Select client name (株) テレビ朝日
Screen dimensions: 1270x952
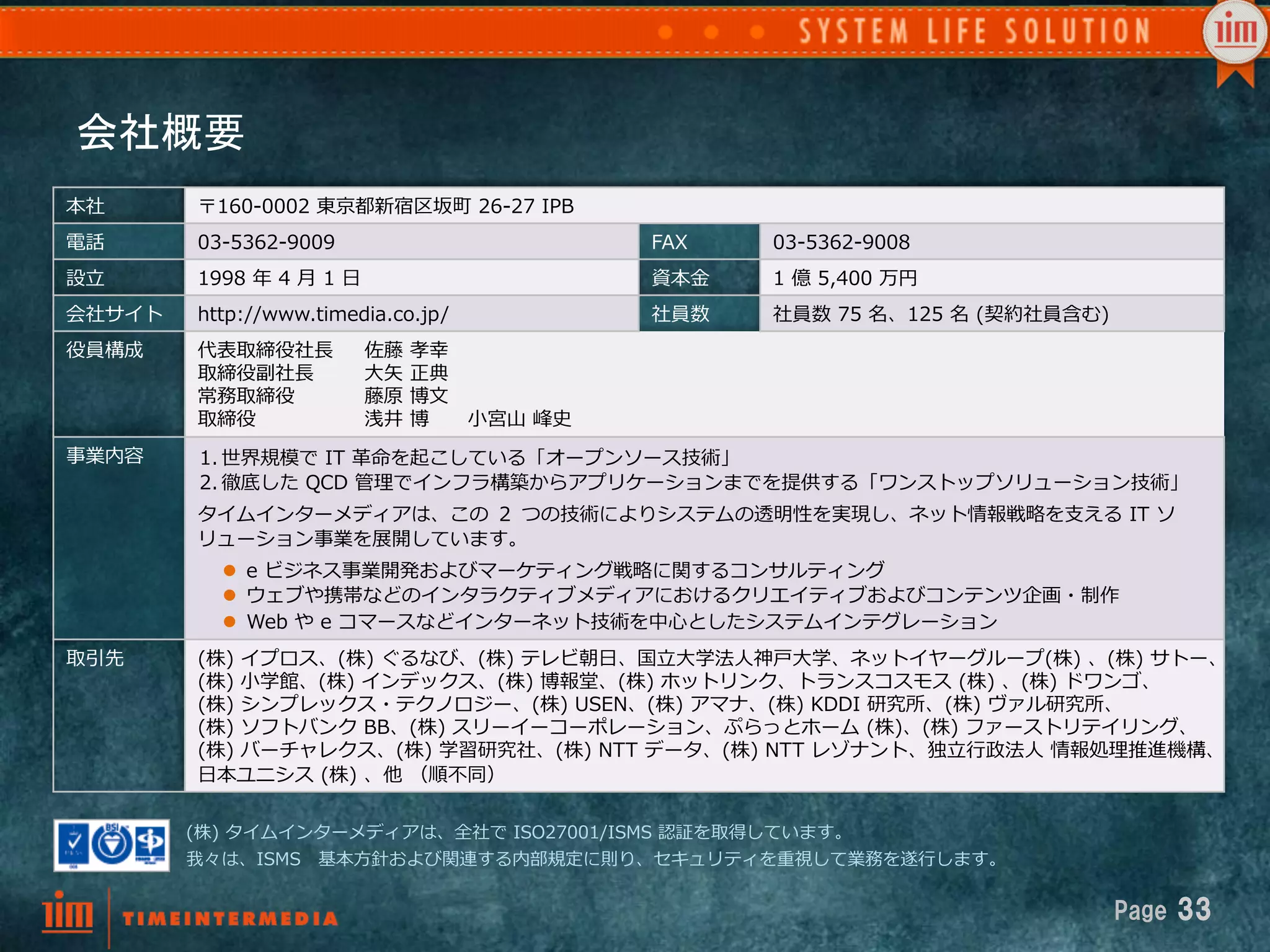[548, 658]
